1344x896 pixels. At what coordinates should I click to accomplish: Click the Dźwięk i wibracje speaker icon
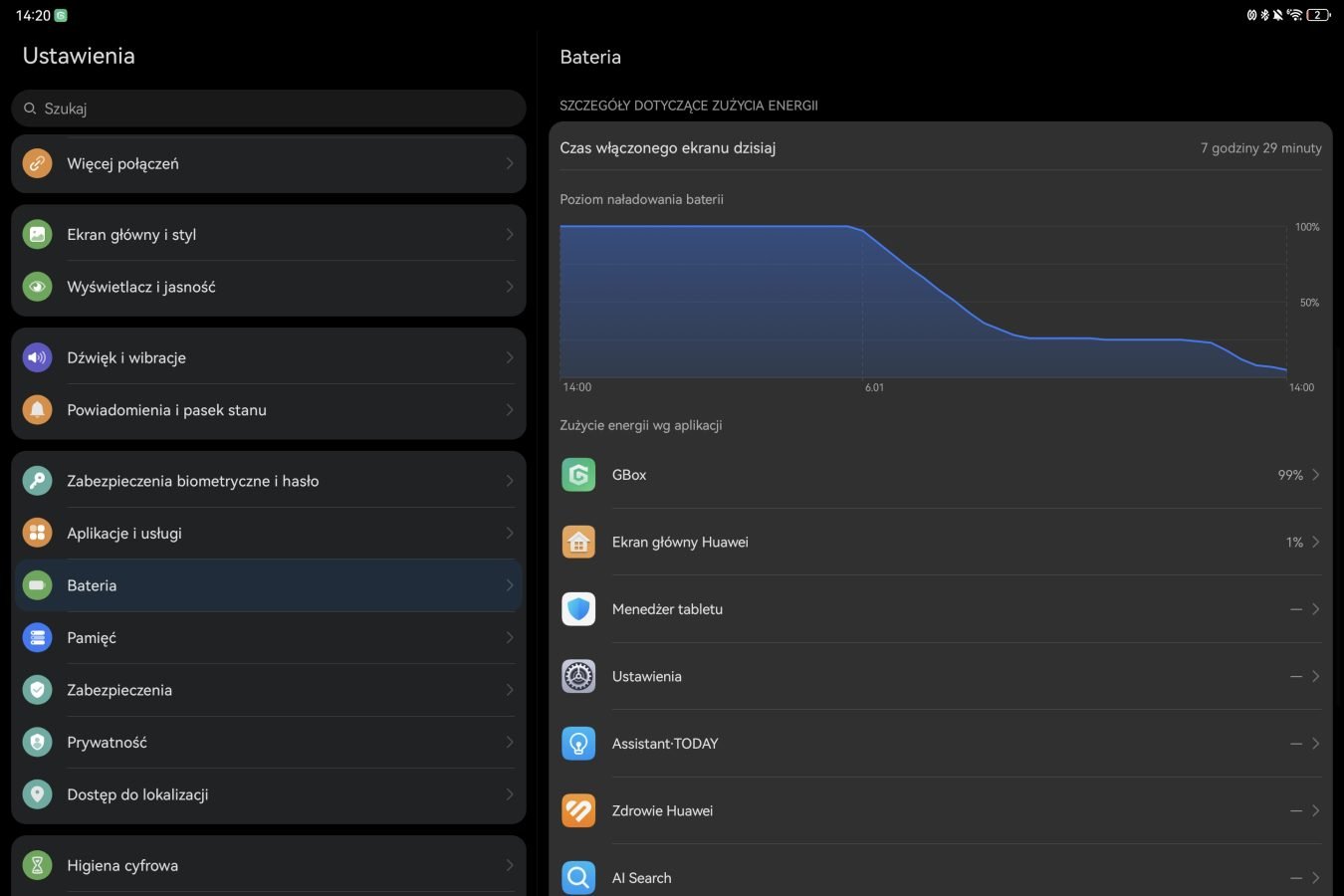pyautogui.click(x=37, y=357)
